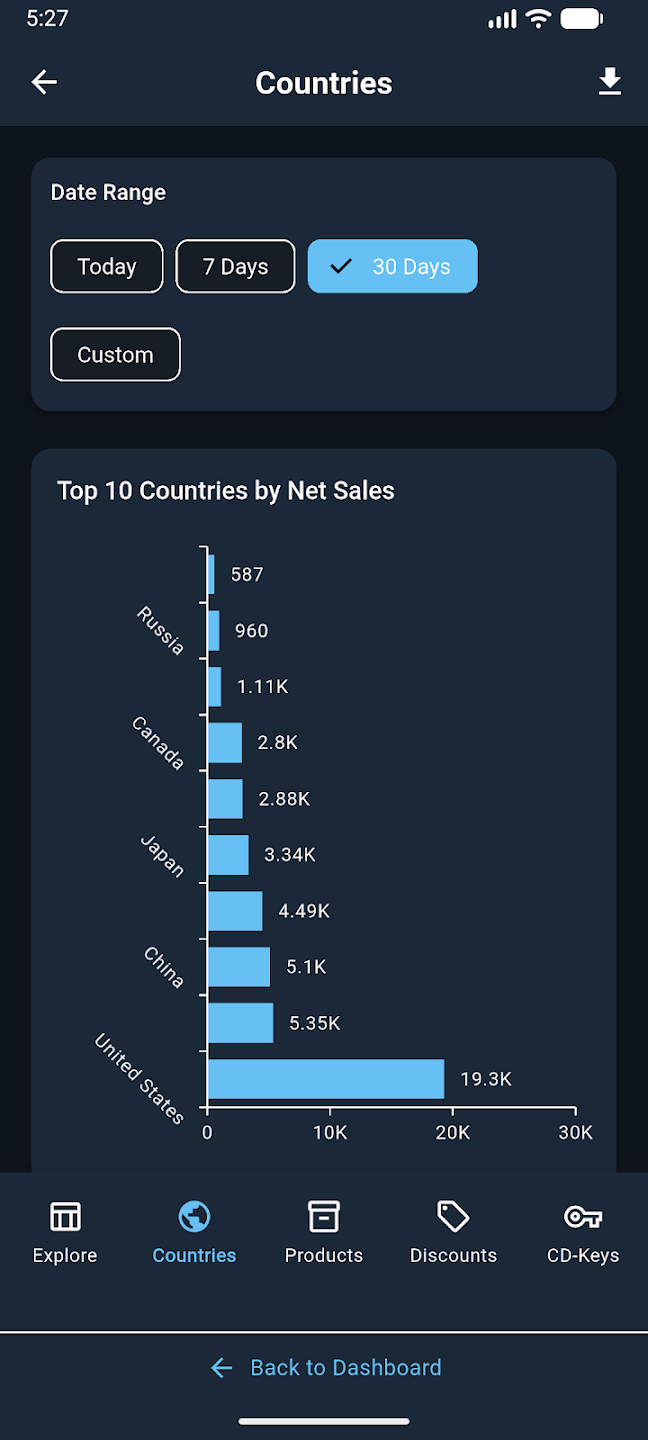Tap the back arrow icon
The height and width of the screenshot is (1440, 648).
(44, 82)
